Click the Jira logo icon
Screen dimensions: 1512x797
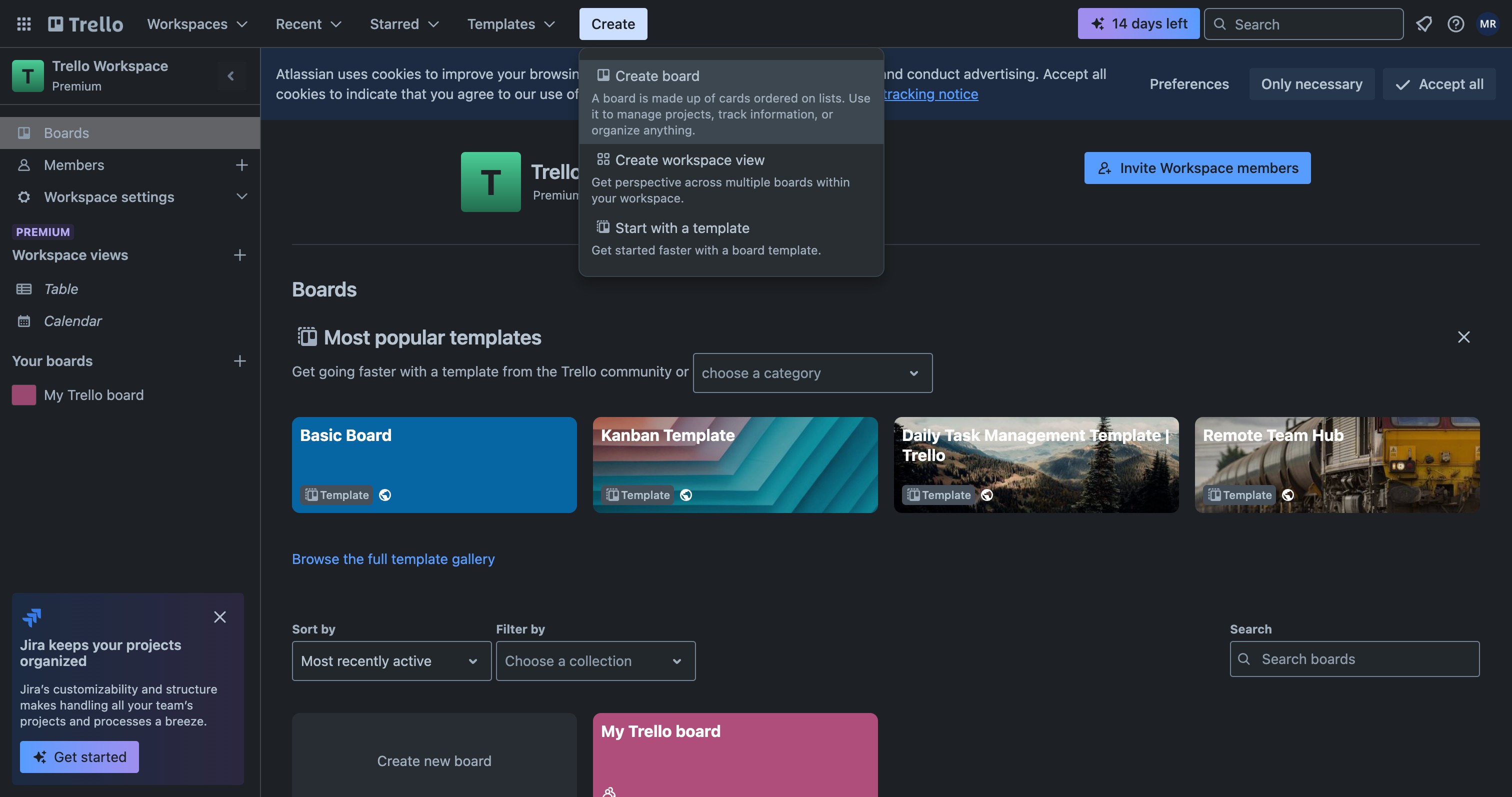point(31,617)
